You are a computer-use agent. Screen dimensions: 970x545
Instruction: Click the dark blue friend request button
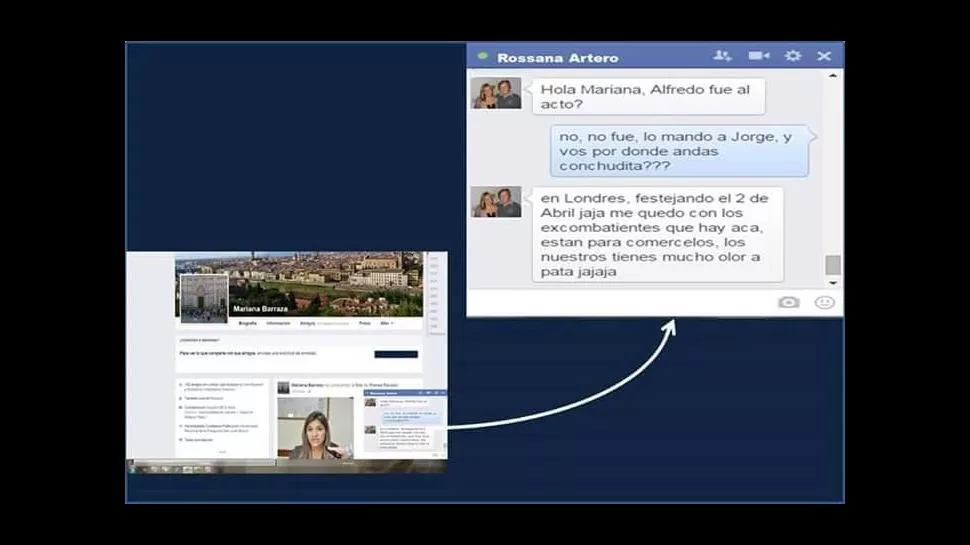pyautogui.click(x=396, y=354)
